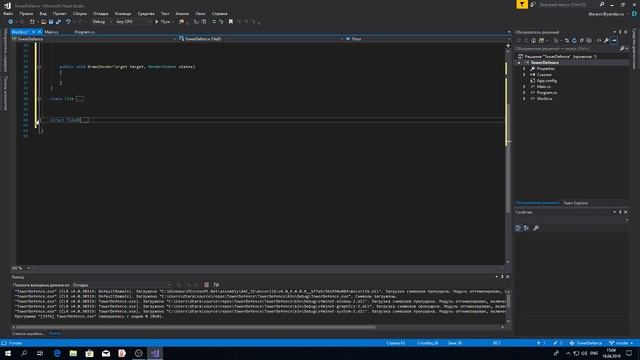
Task: Open the Список ошибок tab
Action: coord(27,333)
